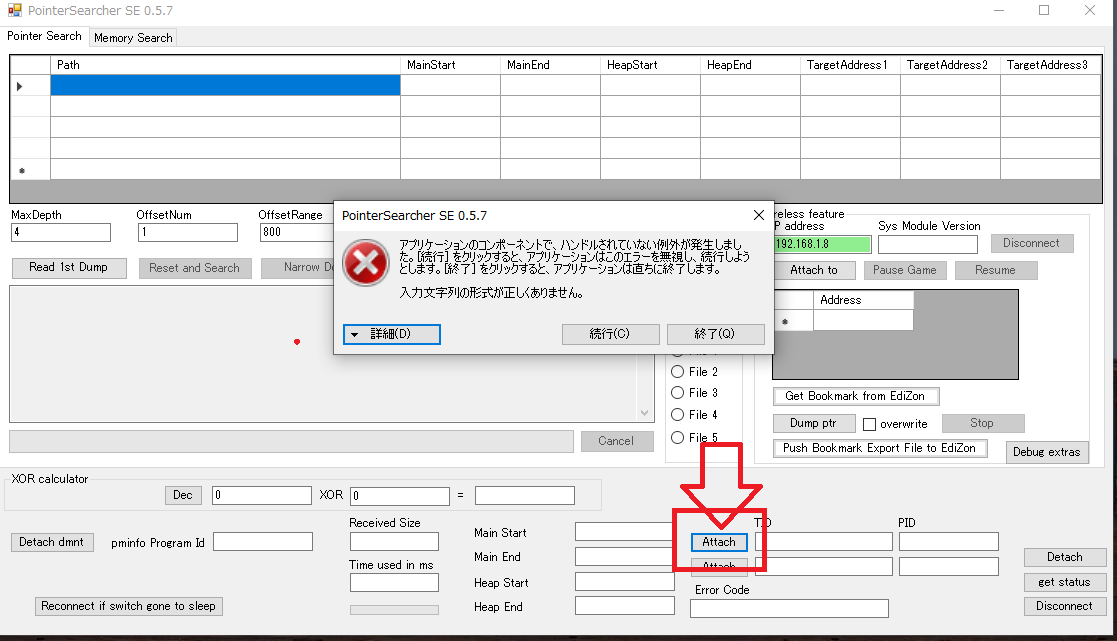Click the Path column header

(225, 65)
